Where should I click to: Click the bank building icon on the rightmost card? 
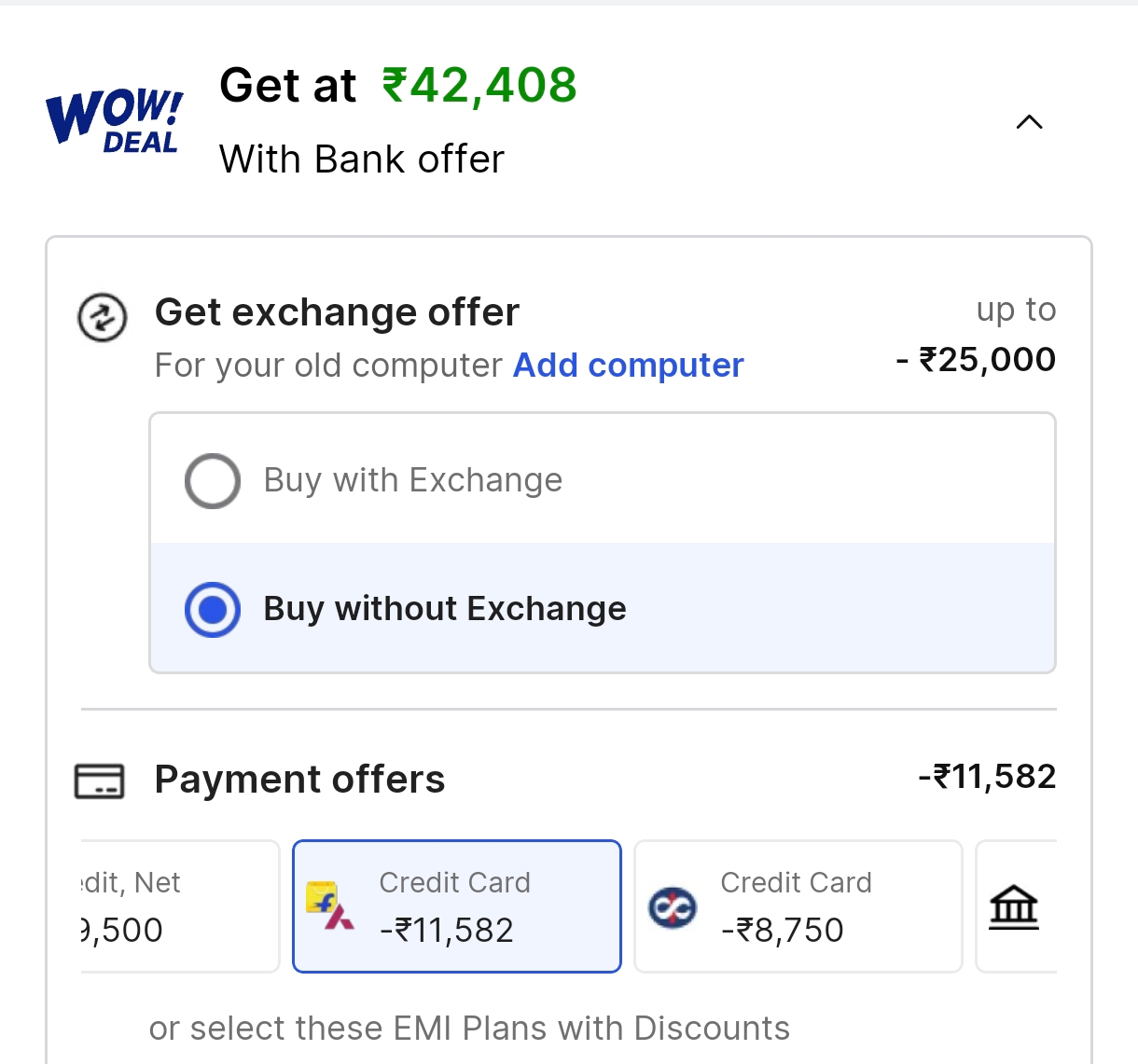pyautogui.click(x=1015, y=905)
